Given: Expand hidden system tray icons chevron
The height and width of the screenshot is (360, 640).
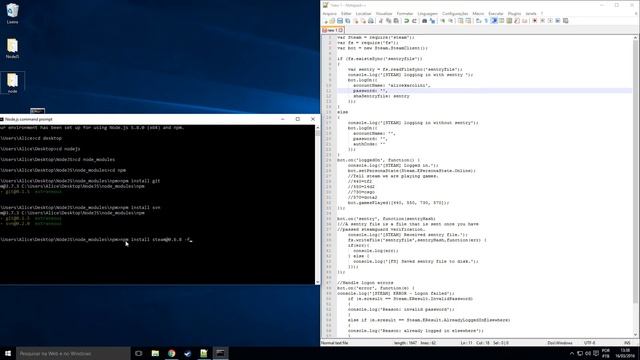Looking at the screenshot, I should (x=571, y=353).
